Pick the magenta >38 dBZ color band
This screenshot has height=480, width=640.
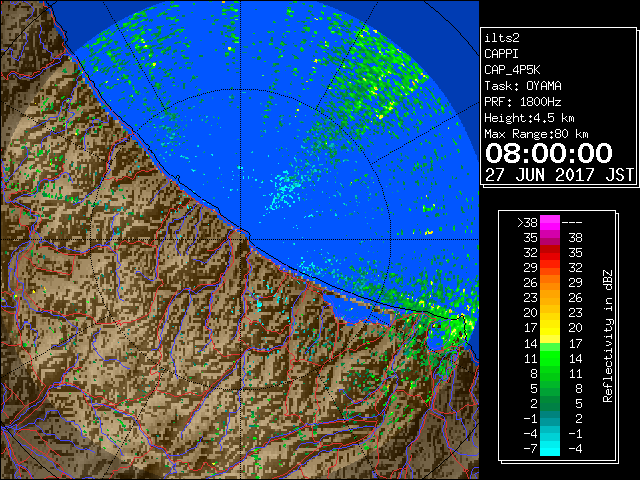[550, 223]
